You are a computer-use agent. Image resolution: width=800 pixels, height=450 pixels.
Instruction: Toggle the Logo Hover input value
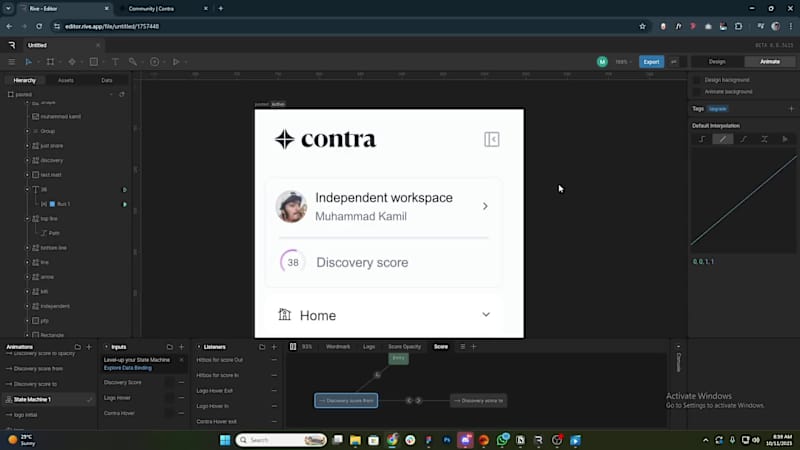[x=169, y=397]
